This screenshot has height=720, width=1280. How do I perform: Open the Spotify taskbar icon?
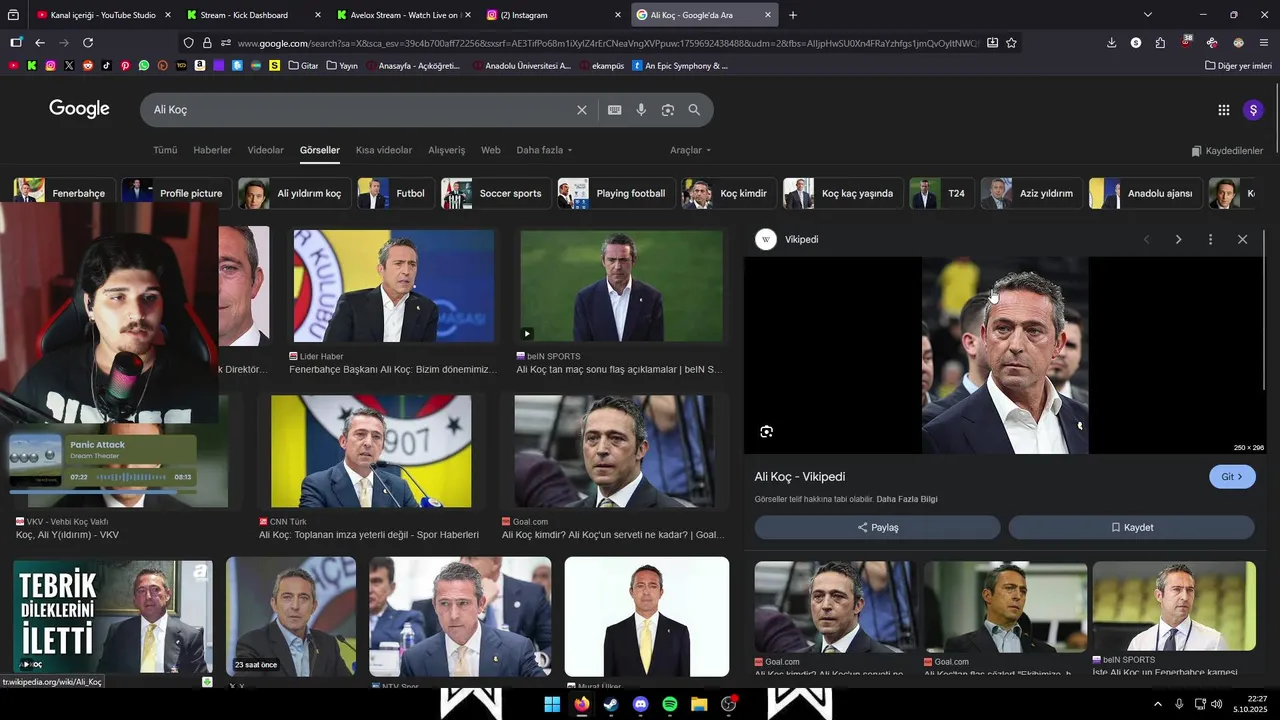click(x=670, y=704)
